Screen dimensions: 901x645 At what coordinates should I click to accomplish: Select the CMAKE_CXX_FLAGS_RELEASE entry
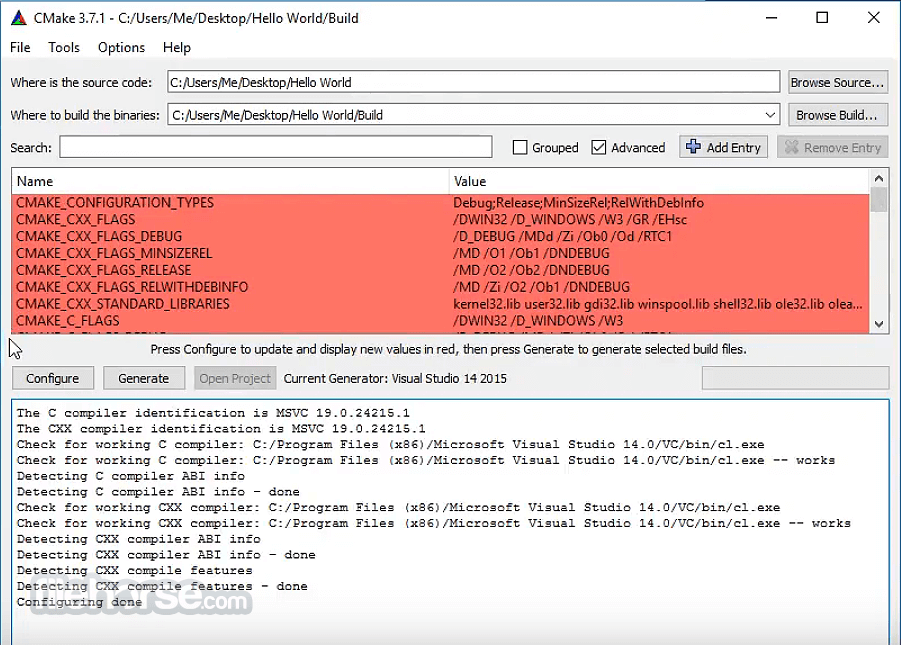pos(103,270)
